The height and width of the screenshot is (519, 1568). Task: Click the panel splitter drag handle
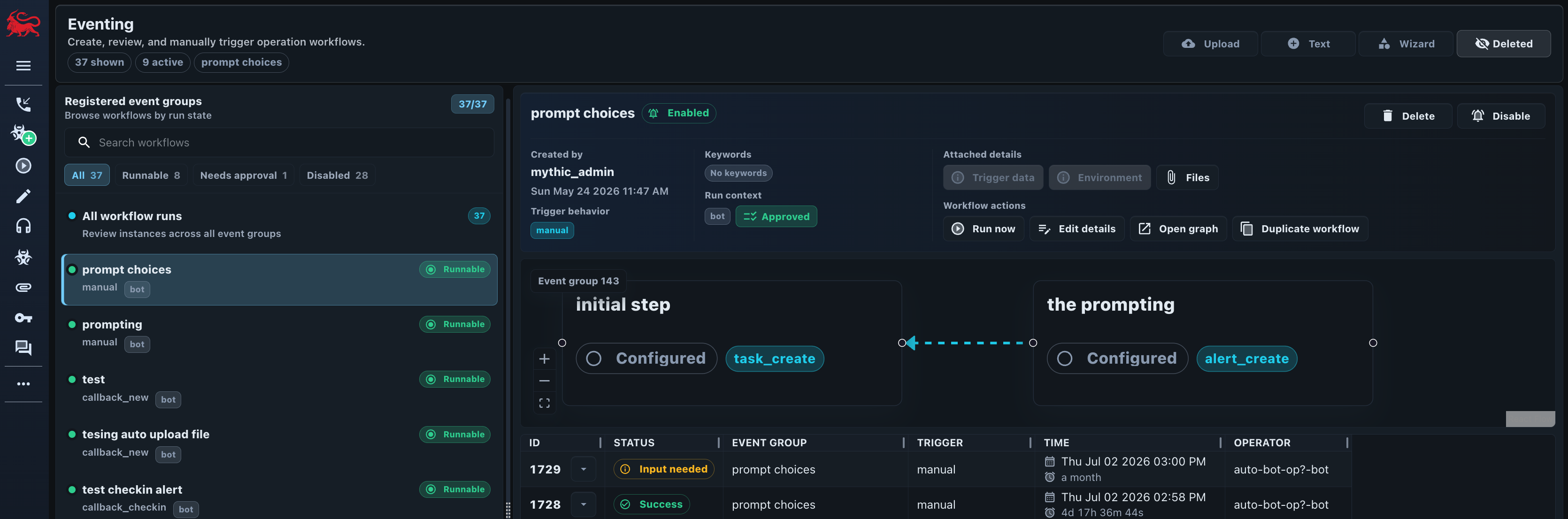tap(508, 510)
